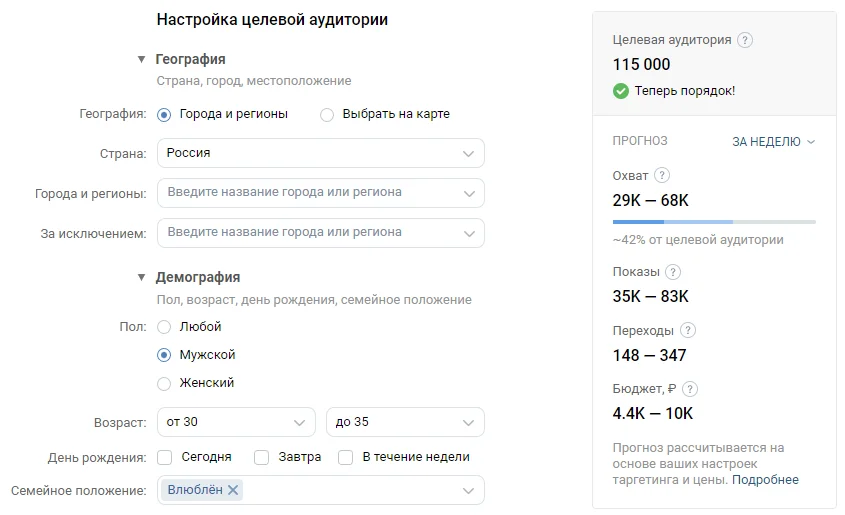Screen dimensions: 845x515
Task: Check the Завтра birthday checkbox
Action: click(x=262, y=457)
